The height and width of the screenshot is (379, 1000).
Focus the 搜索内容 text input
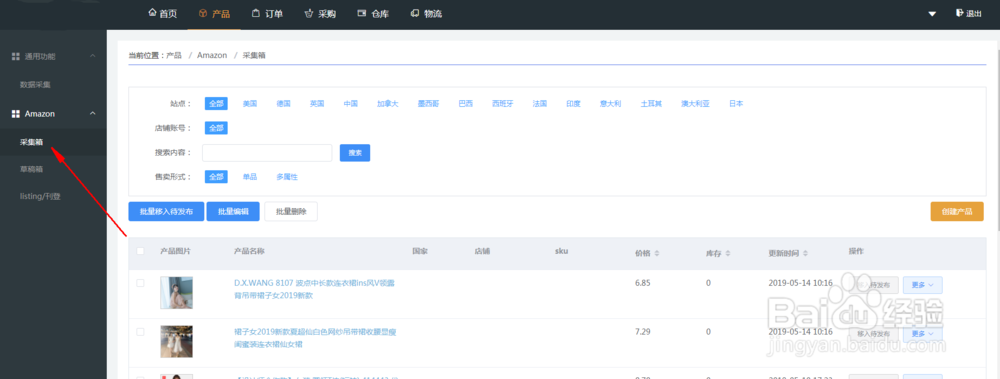(267, 152)
